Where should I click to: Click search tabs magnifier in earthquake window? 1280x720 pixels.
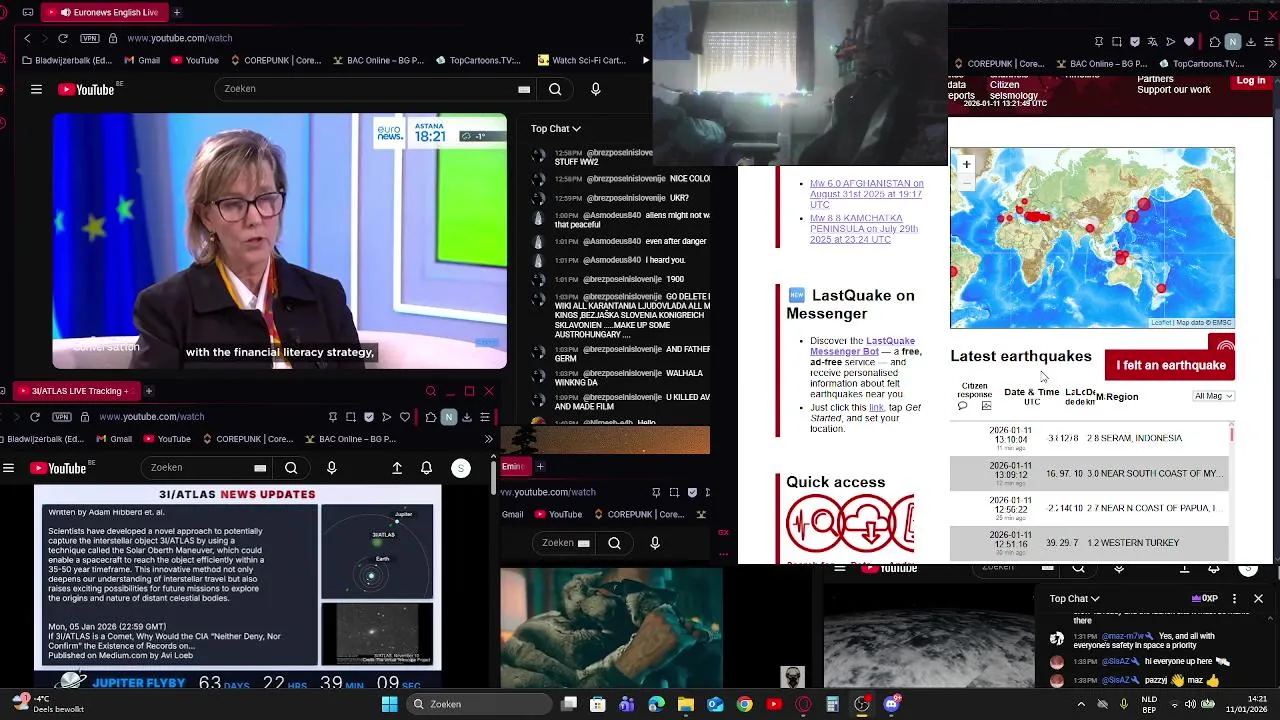1214,16
